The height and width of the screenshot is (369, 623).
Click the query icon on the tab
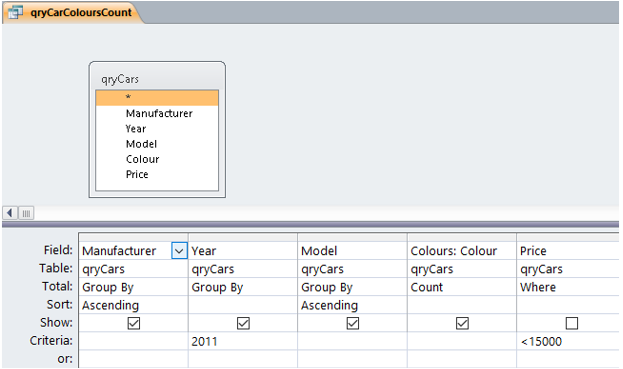pos(15,12)
